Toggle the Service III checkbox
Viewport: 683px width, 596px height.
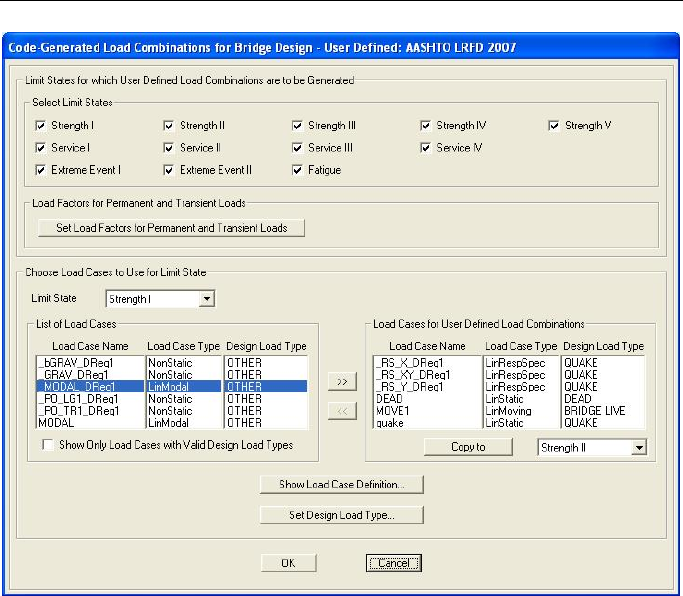coord(297,148)
